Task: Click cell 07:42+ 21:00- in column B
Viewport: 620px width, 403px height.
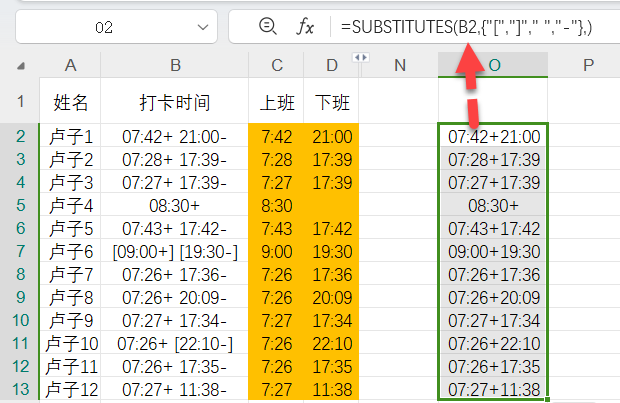Action: point(175,136)
